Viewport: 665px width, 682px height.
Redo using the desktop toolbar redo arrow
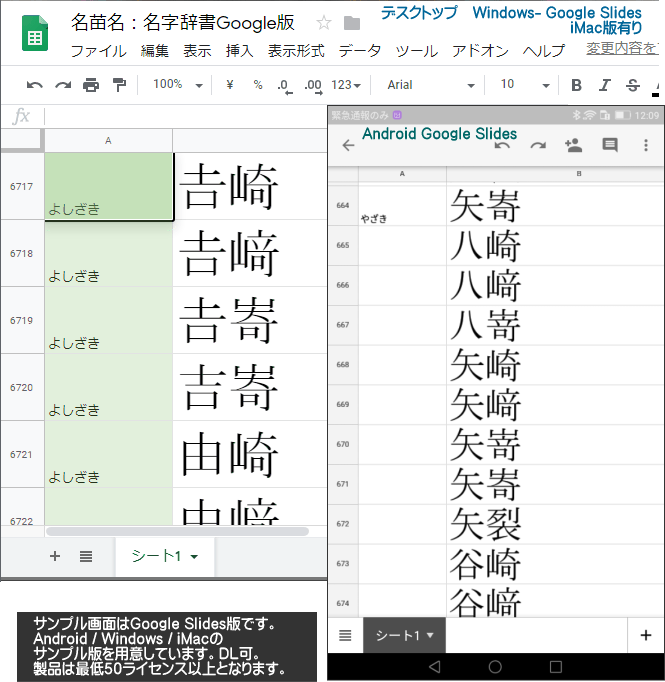(x=63, y=85)
